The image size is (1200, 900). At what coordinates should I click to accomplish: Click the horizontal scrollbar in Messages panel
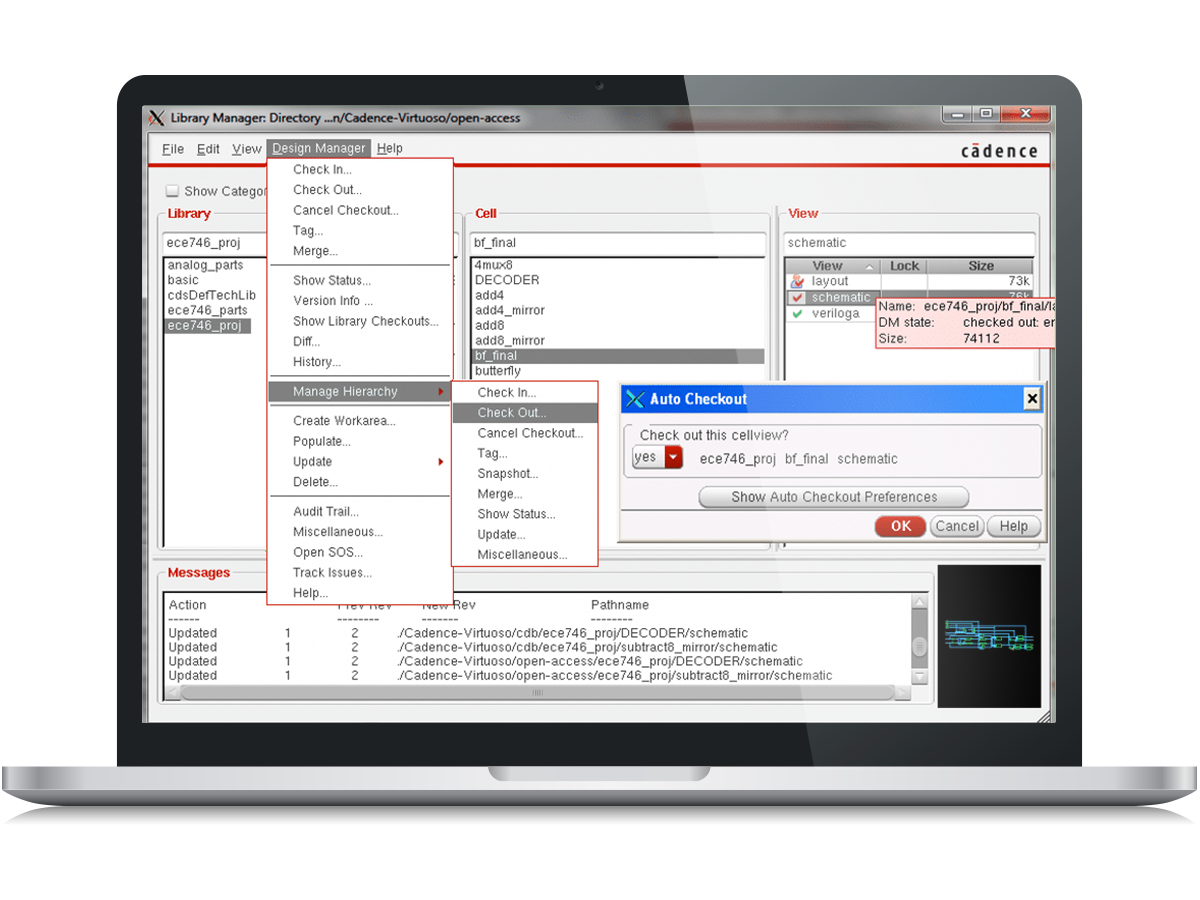540,691
